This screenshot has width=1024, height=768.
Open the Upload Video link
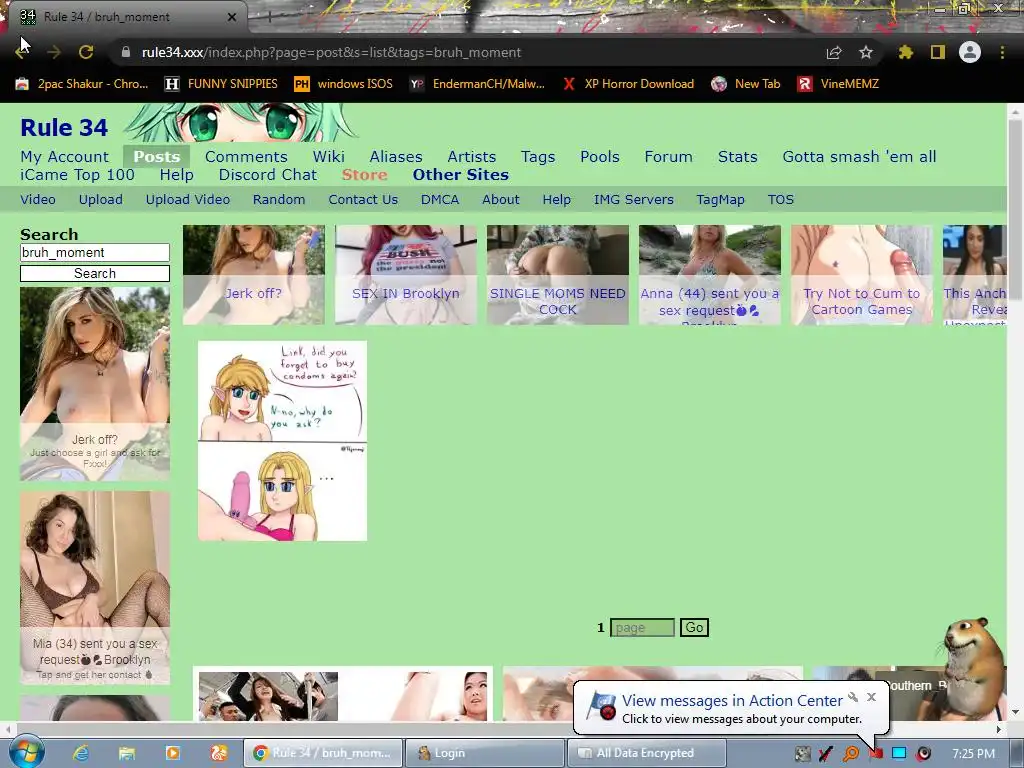coord(187,200)
